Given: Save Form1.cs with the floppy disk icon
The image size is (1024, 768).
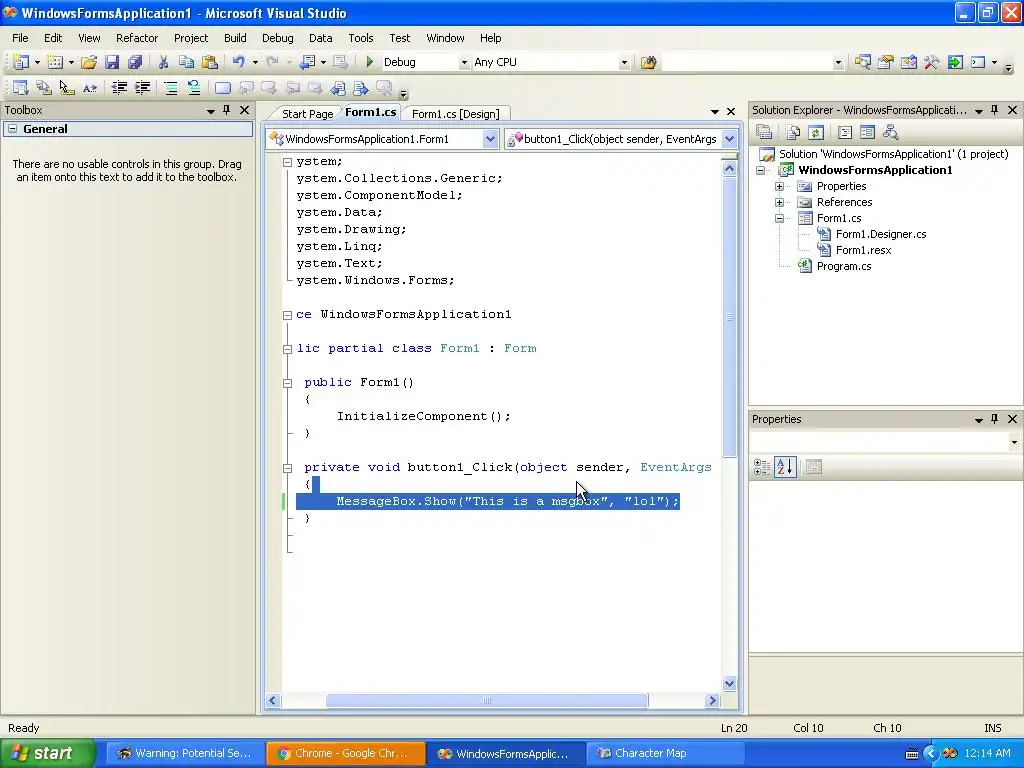Looking at the screenshot, I should (x=112, y=62).
